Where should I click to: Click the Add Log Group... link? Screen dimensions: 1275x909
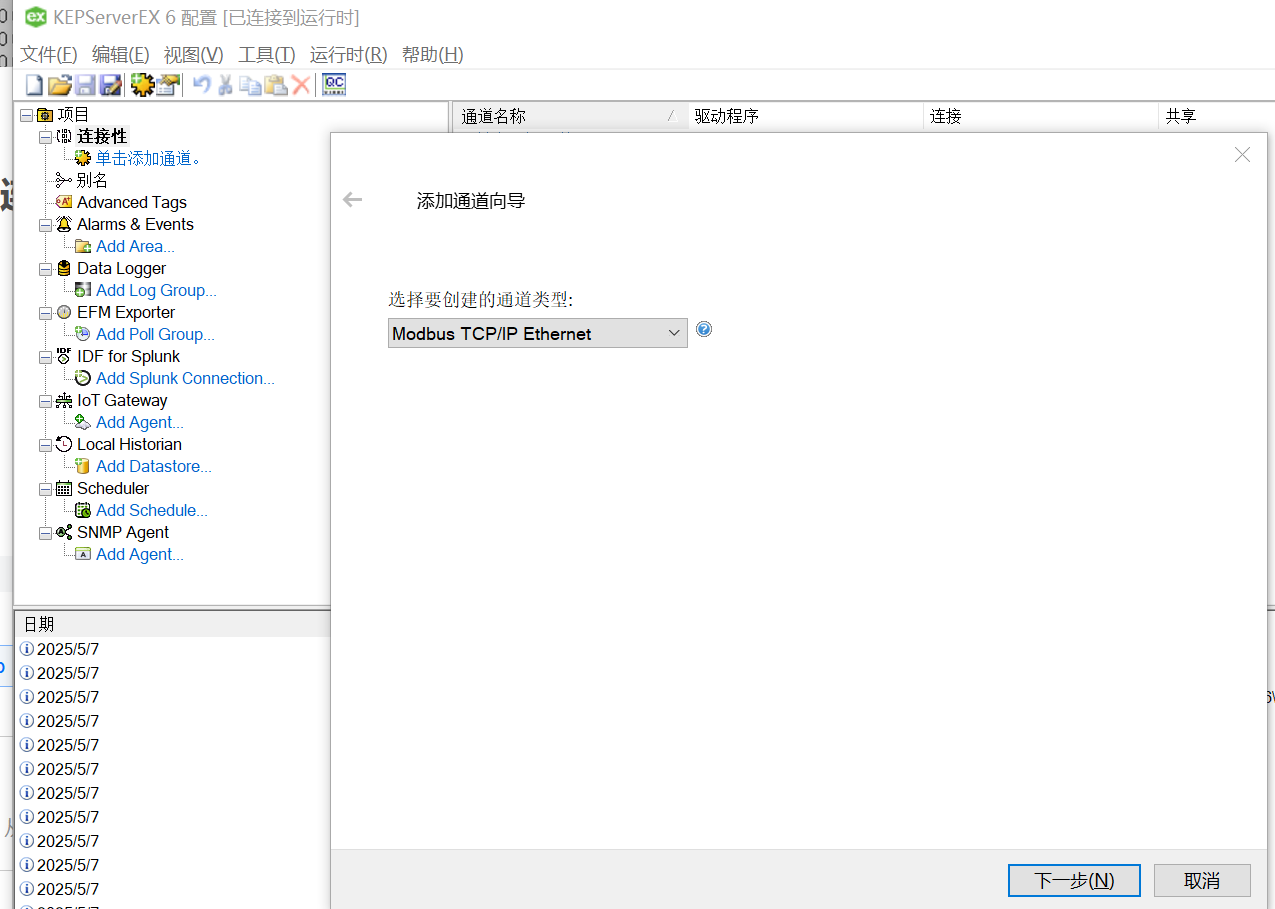point(156,290)
